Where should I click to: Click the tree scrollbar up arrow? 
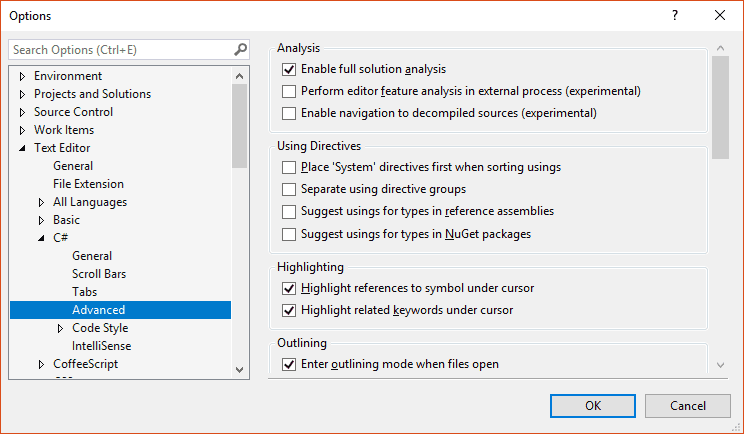click(240, 76)
